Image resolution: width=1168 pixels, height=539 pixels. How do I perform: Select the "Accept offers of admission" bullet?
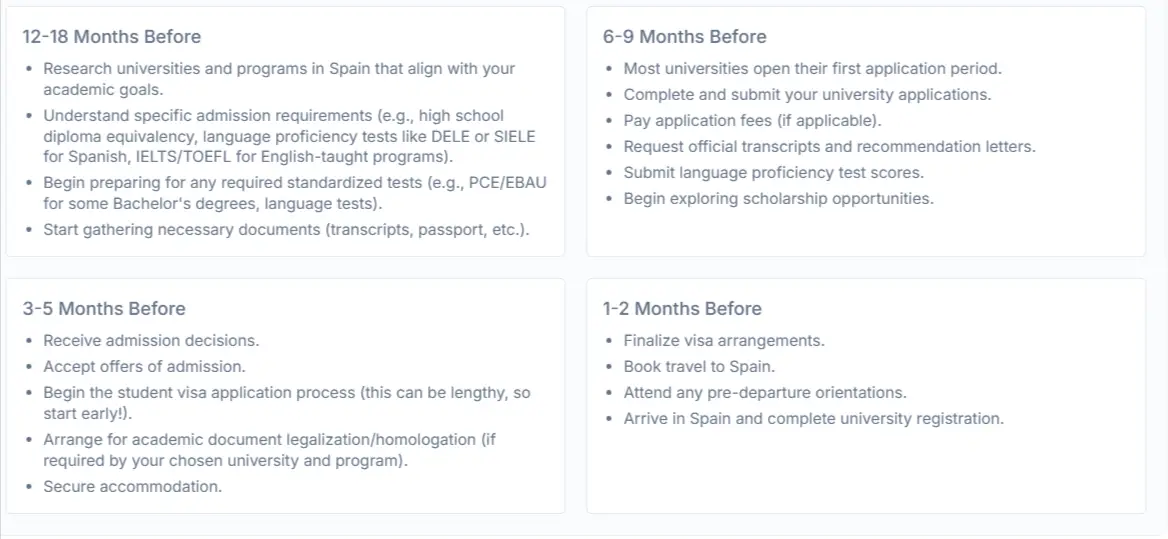tap(144, 367)
